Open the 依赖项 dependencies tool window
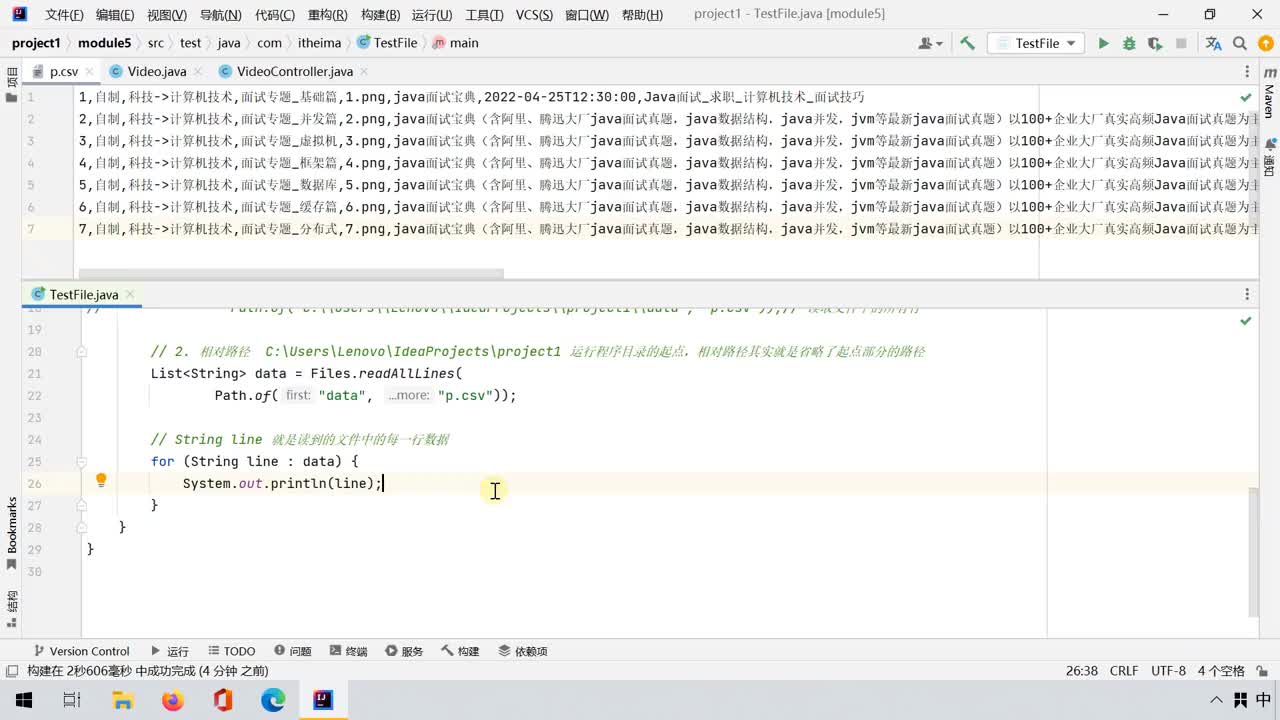1280x720 pixels. pyautogui.click(x=523, y=651)
